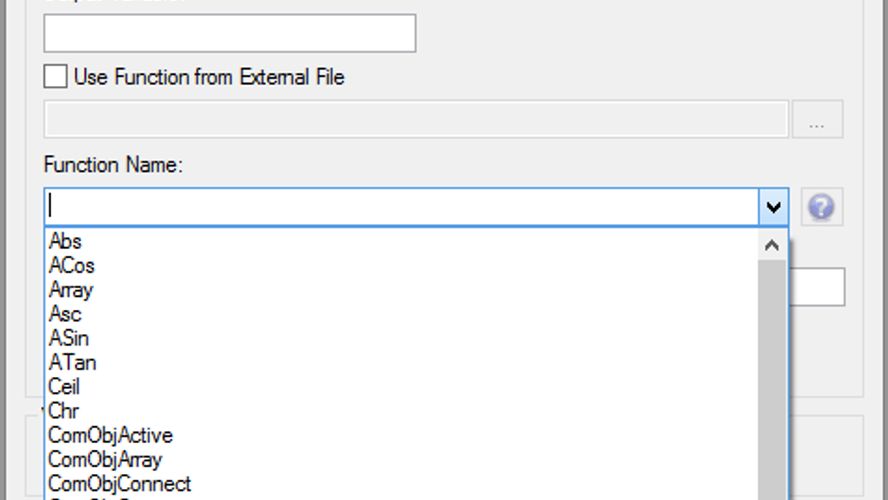Select ACos from the function list
888x500 pixels.
coord(71,265)
